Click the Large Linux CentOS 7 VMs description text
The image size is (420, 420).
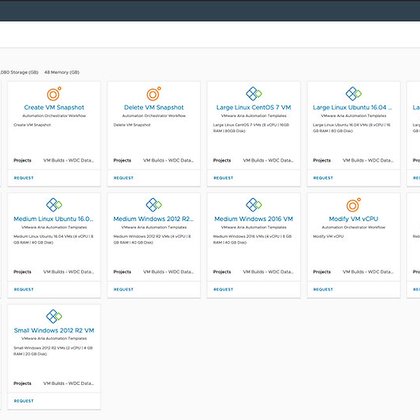(251, 128)
